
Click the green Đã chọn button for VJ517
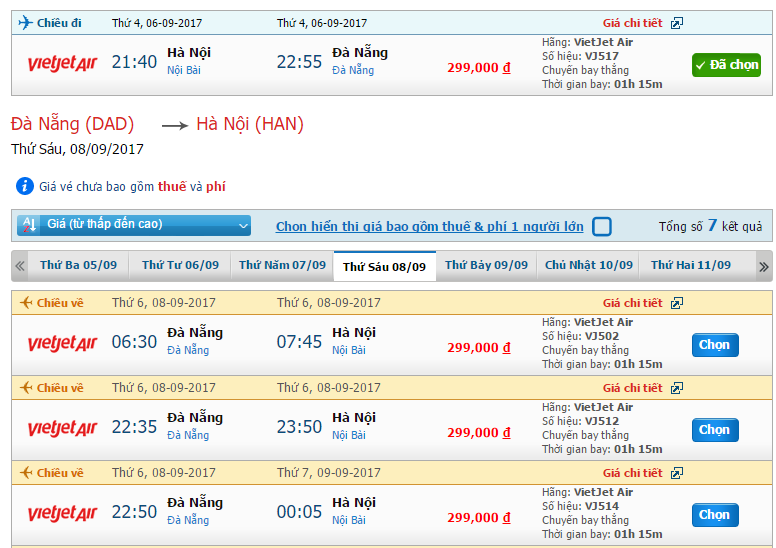coord(726,65)
